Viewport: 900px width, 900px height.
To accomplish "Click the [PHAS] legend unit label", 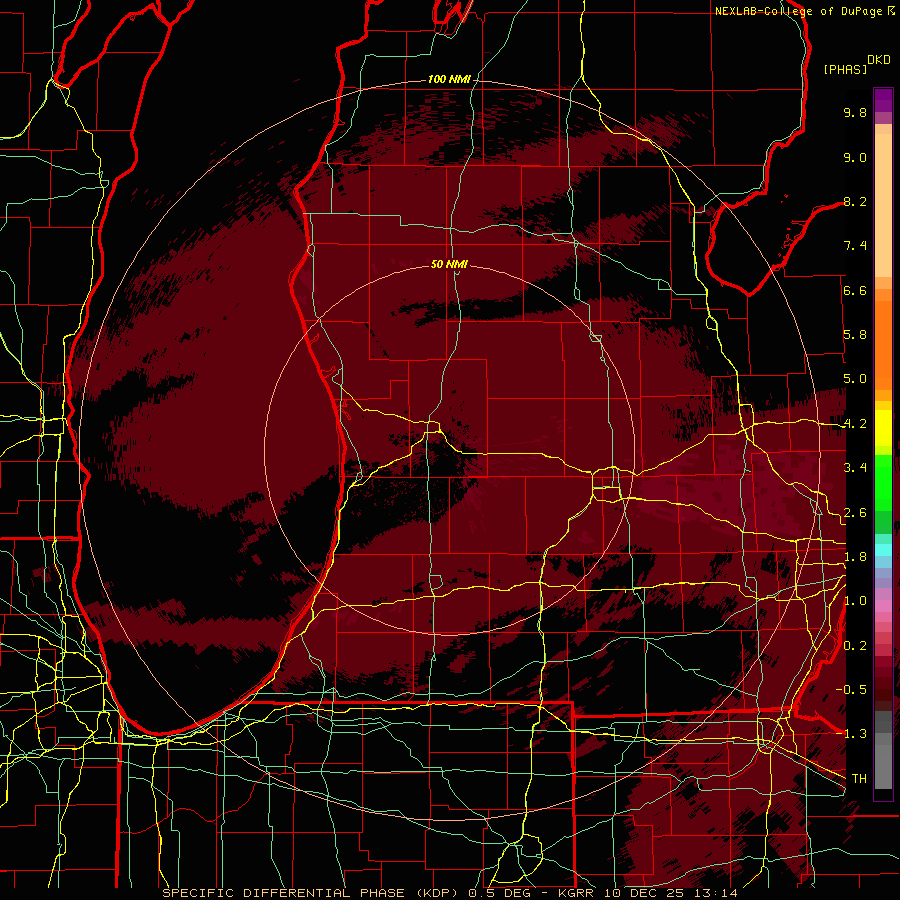I will pos(845,69).
